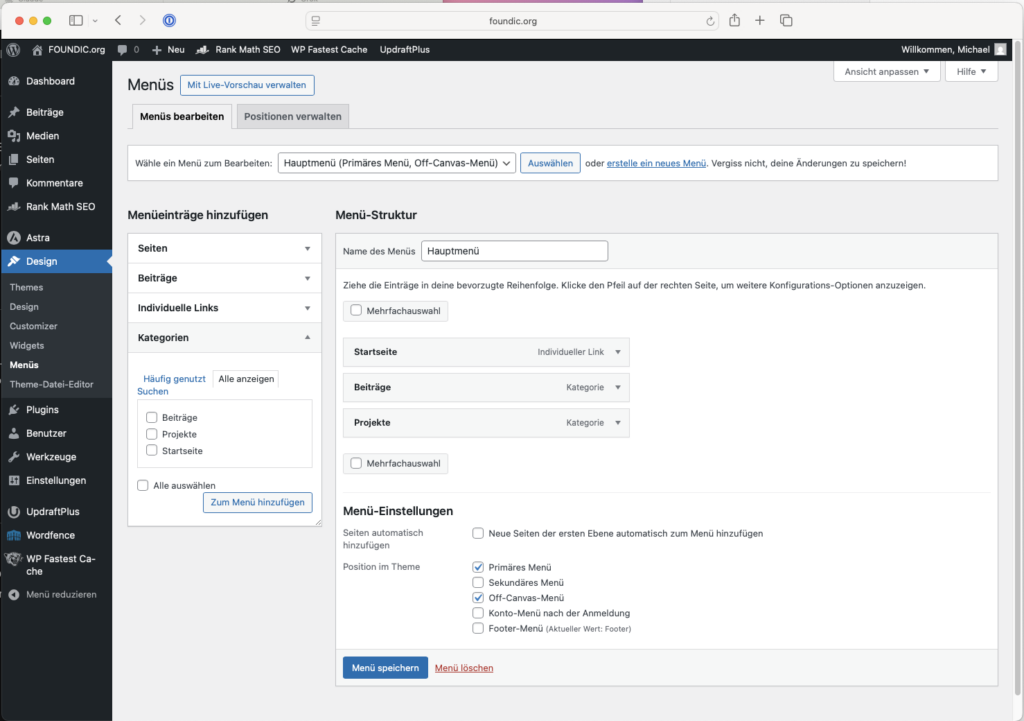Click the Astra icon in the sidebar
Image resolution: width=1024 pixels, height=721 pixels.
pyautogui.click(x=14, y=238)
